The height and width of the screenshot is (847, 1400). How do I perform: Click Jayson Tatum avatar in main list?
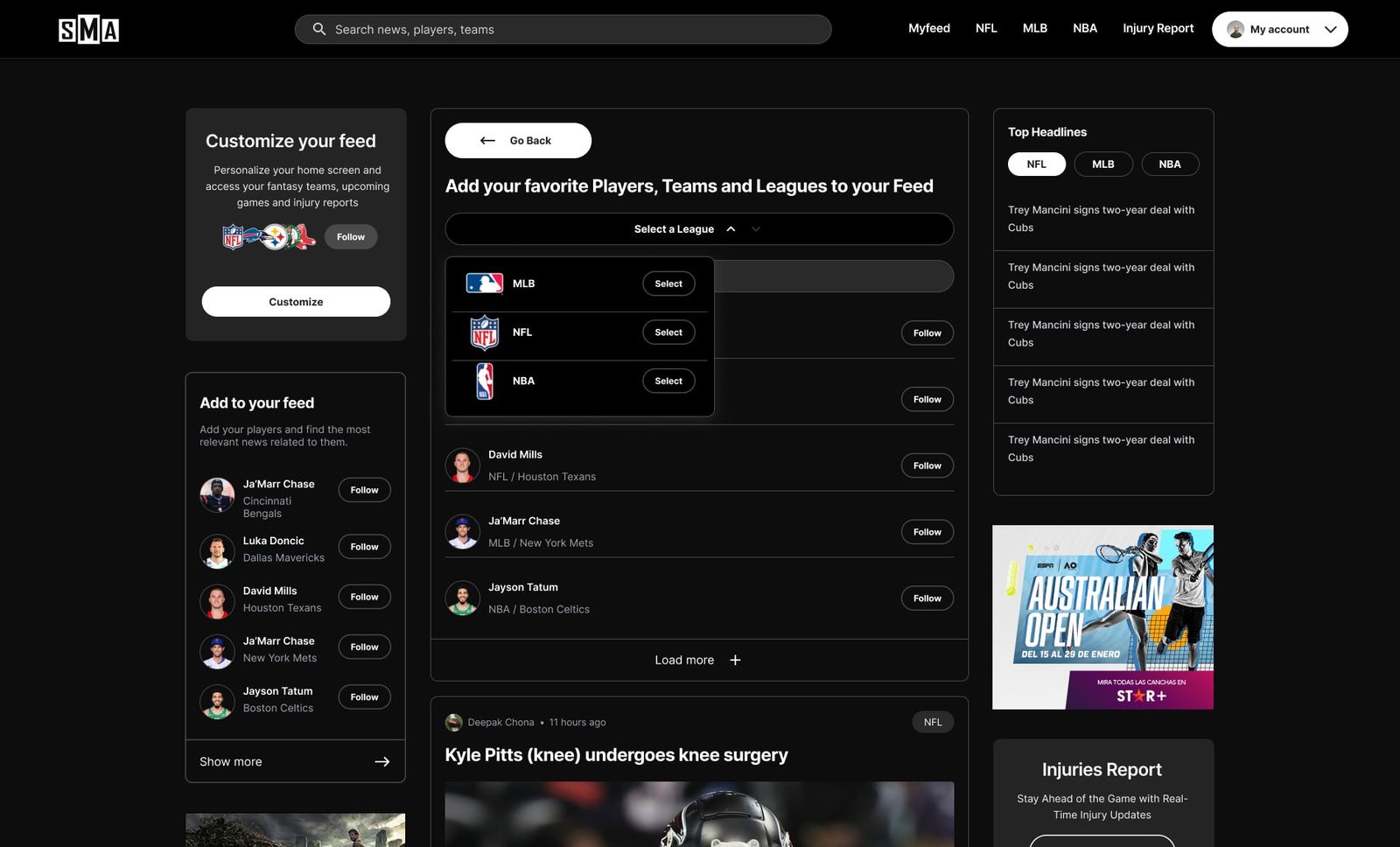(462, 598)
